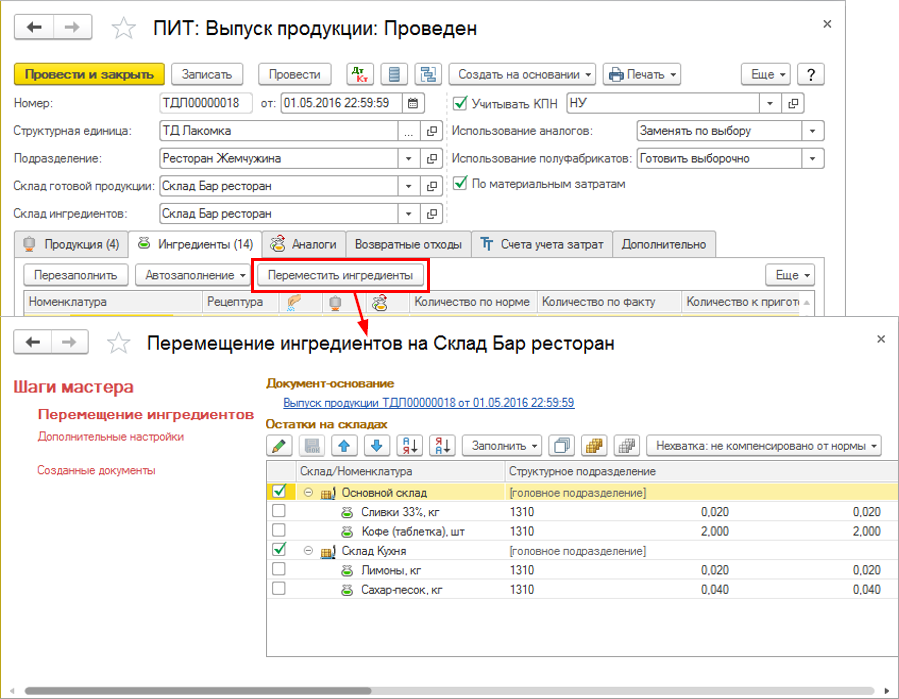
Task: Open the calendar date picker icon
Action: (x=414, y=102)
